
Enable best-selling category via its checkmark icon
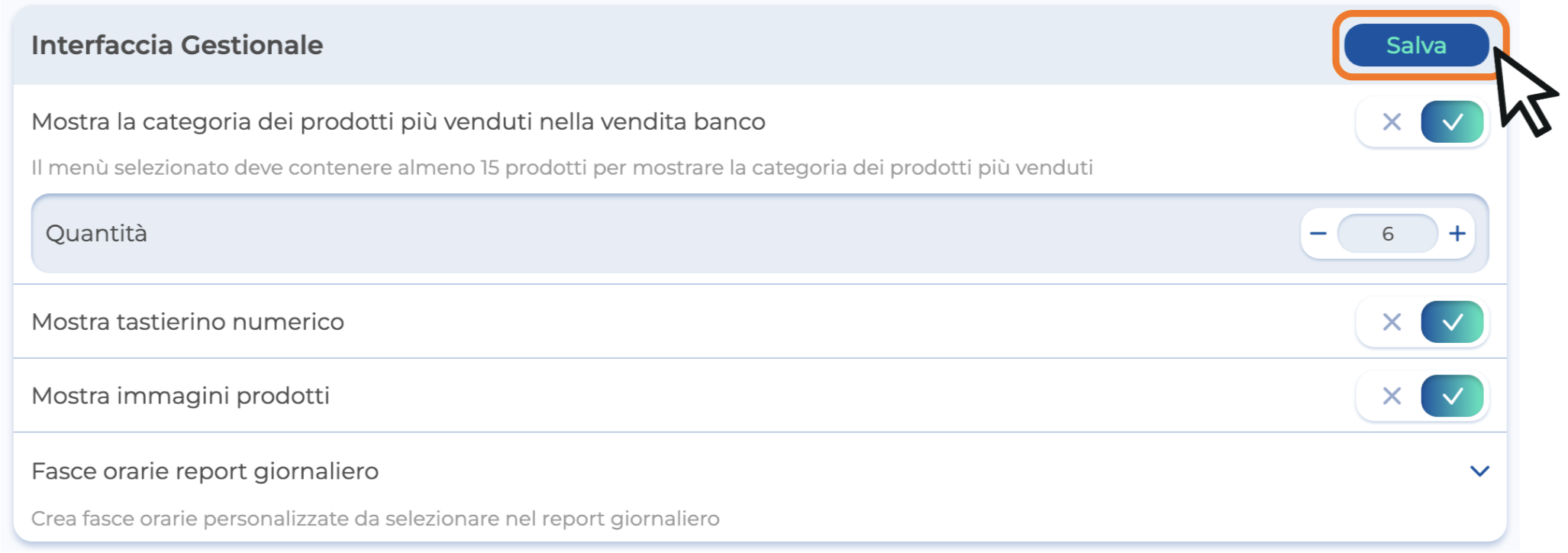coord(1452,122)
